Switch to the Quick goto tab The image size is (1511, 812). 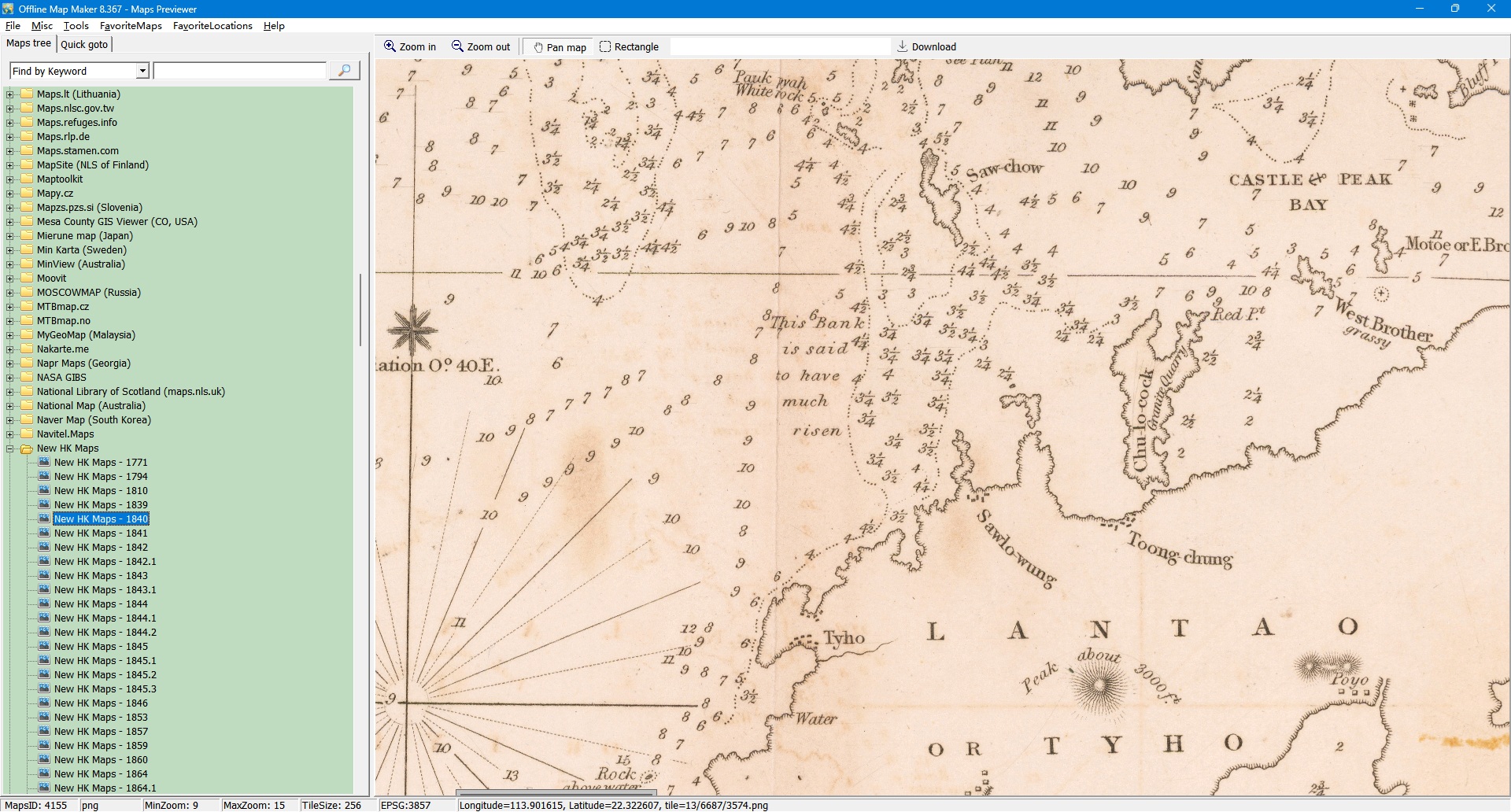84,45
